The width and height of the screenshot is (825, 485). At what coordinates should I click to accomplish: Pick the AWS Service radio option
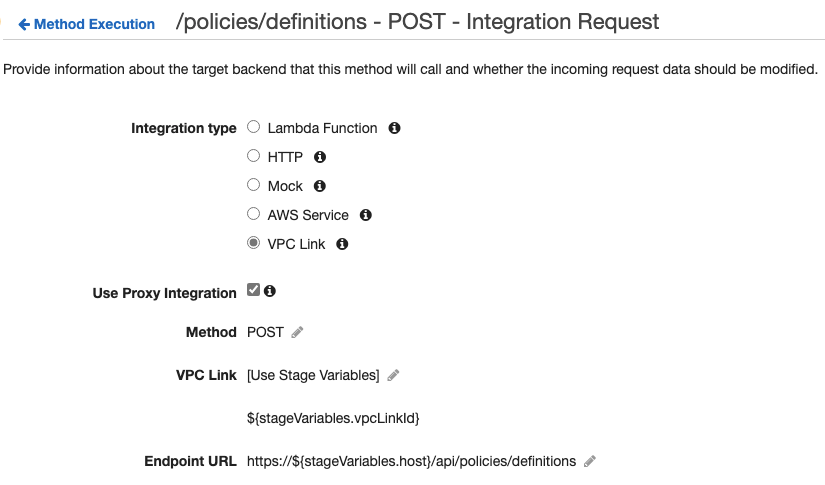(x=254, y=214)
